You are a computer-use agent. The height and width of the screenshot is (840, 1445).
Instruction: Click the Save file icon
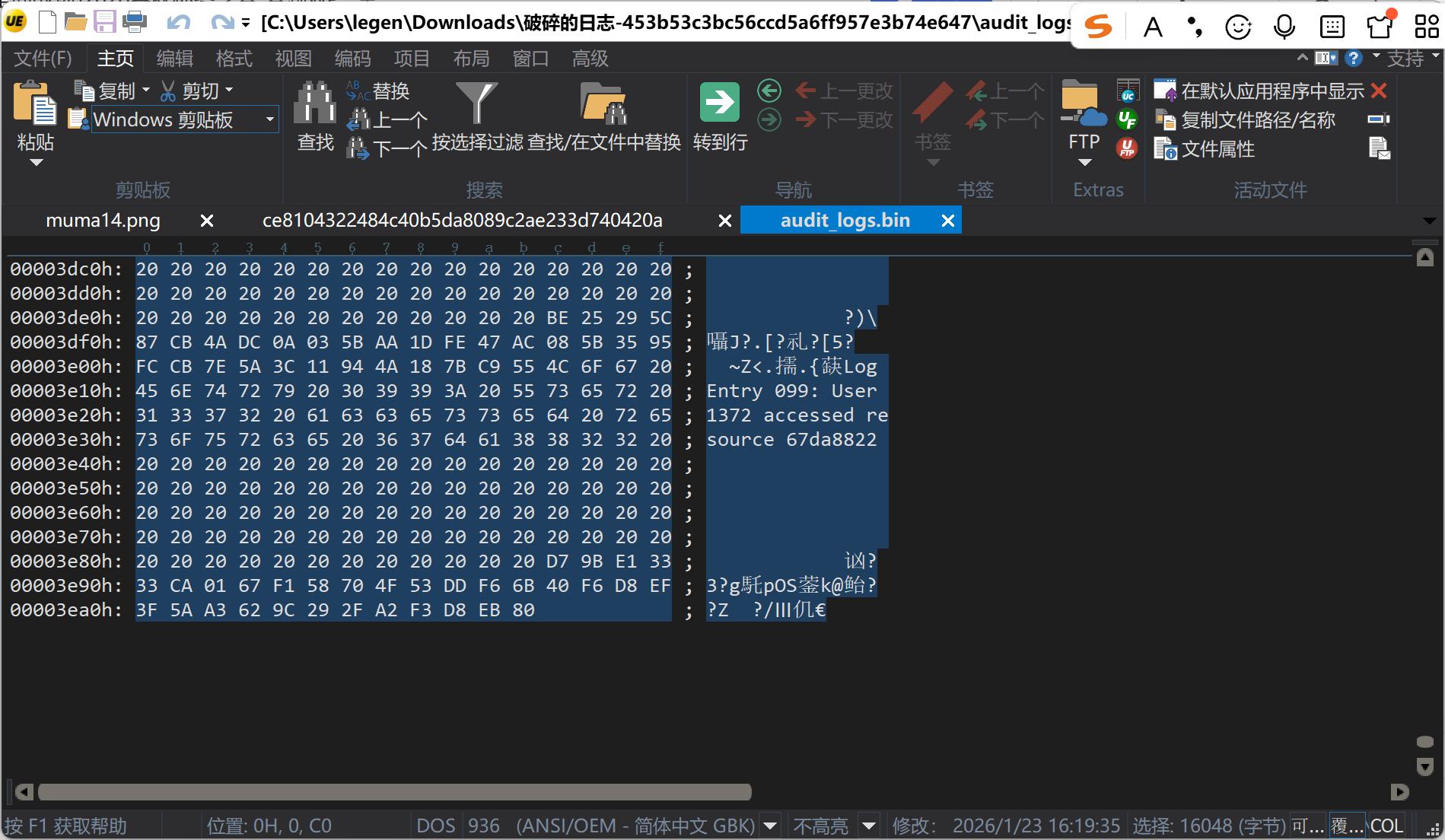point(105,22)
